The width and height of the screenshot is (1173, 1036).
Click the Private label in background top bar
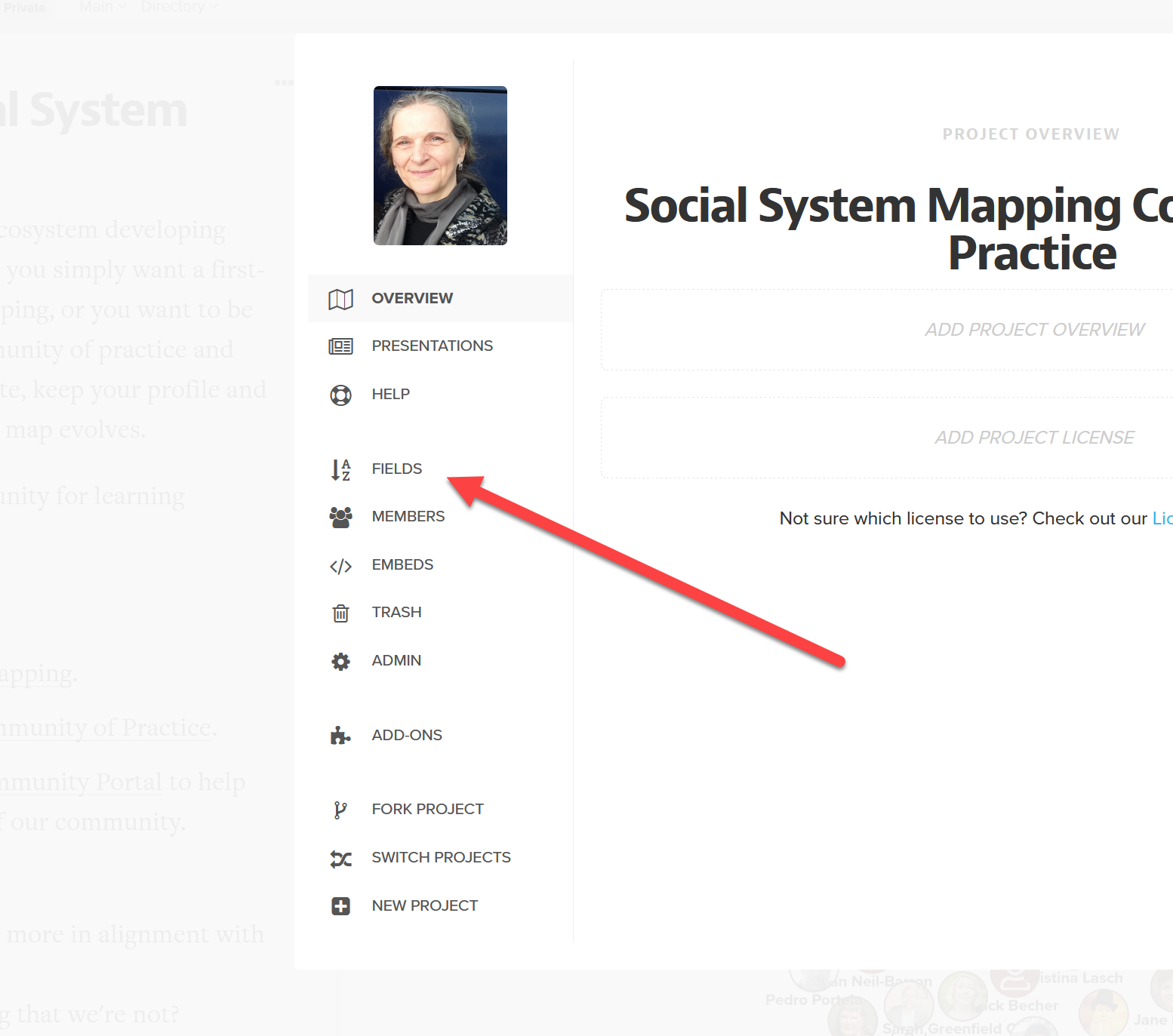[25, 8]
